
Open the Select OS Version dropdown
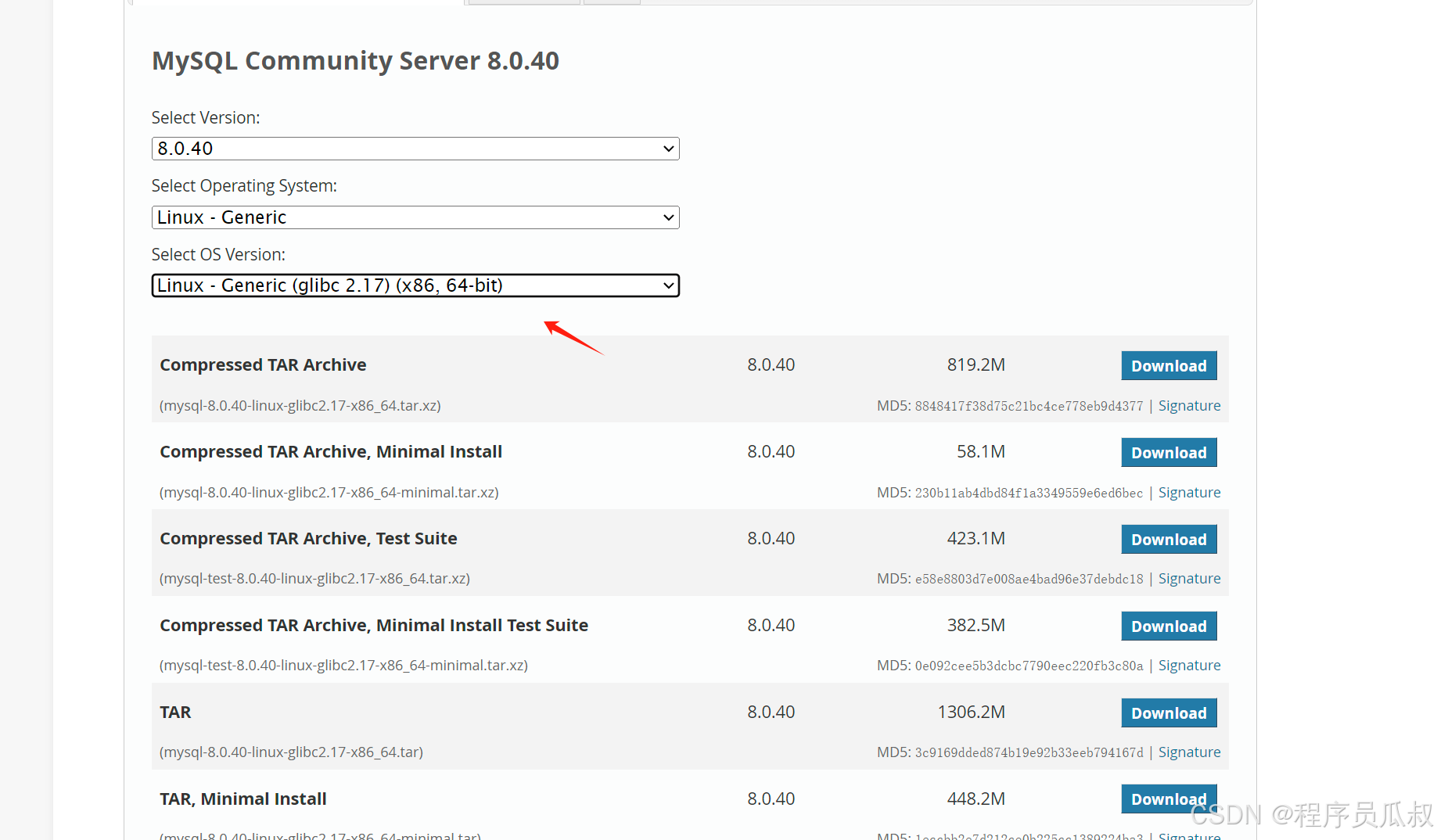click(x=415, y=285)
